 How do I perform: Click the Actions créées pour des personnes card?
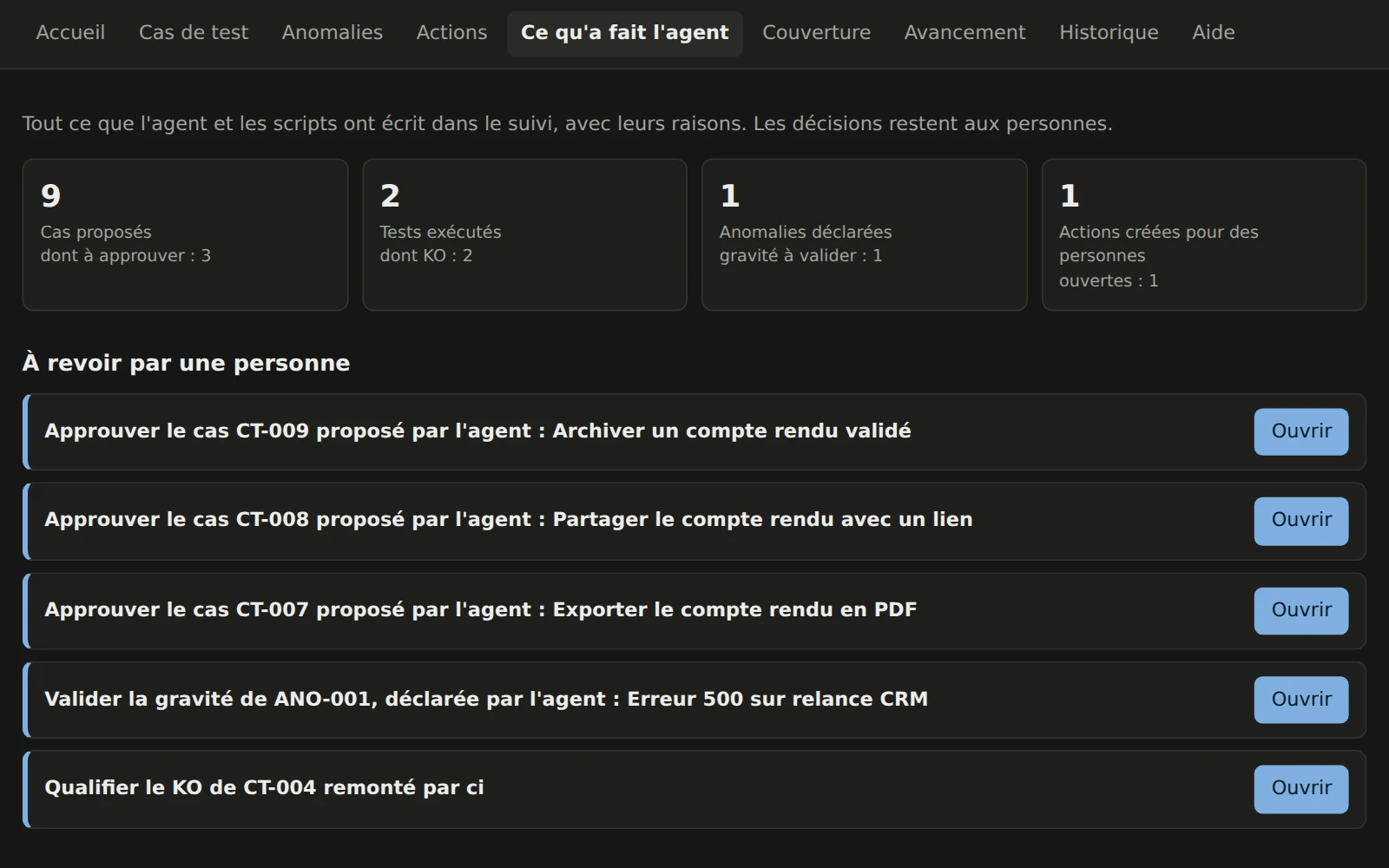pos(1203,234)
